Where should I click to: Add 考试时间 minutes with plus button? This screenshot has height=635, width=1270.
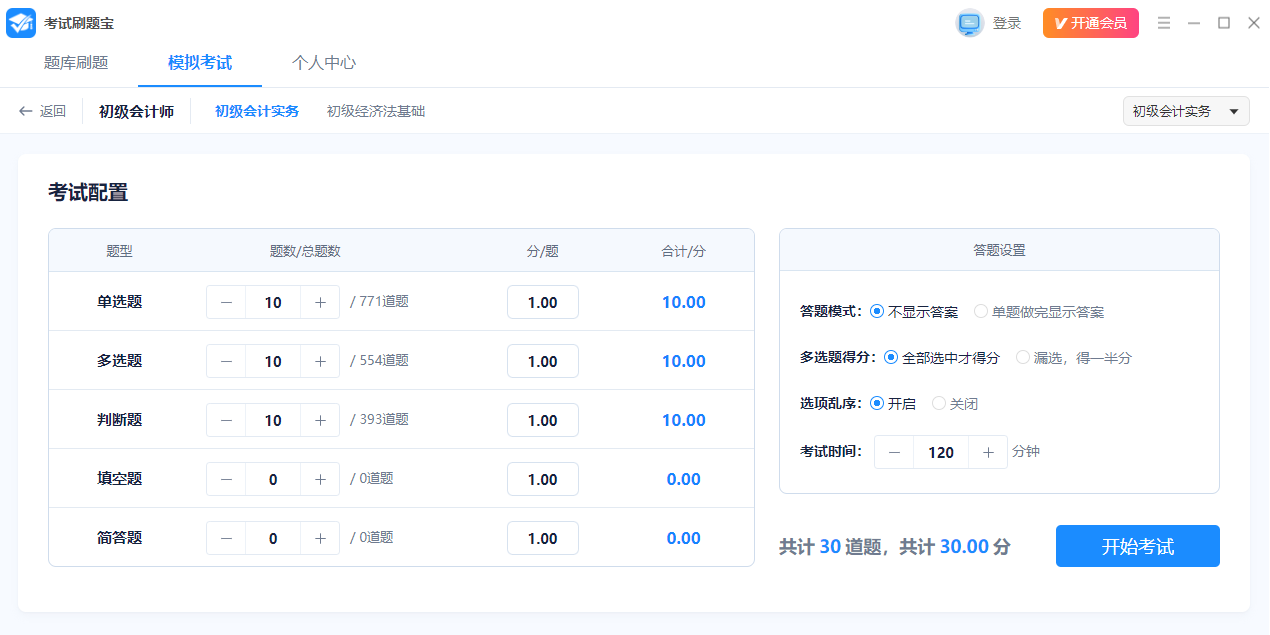click(988, 452)
